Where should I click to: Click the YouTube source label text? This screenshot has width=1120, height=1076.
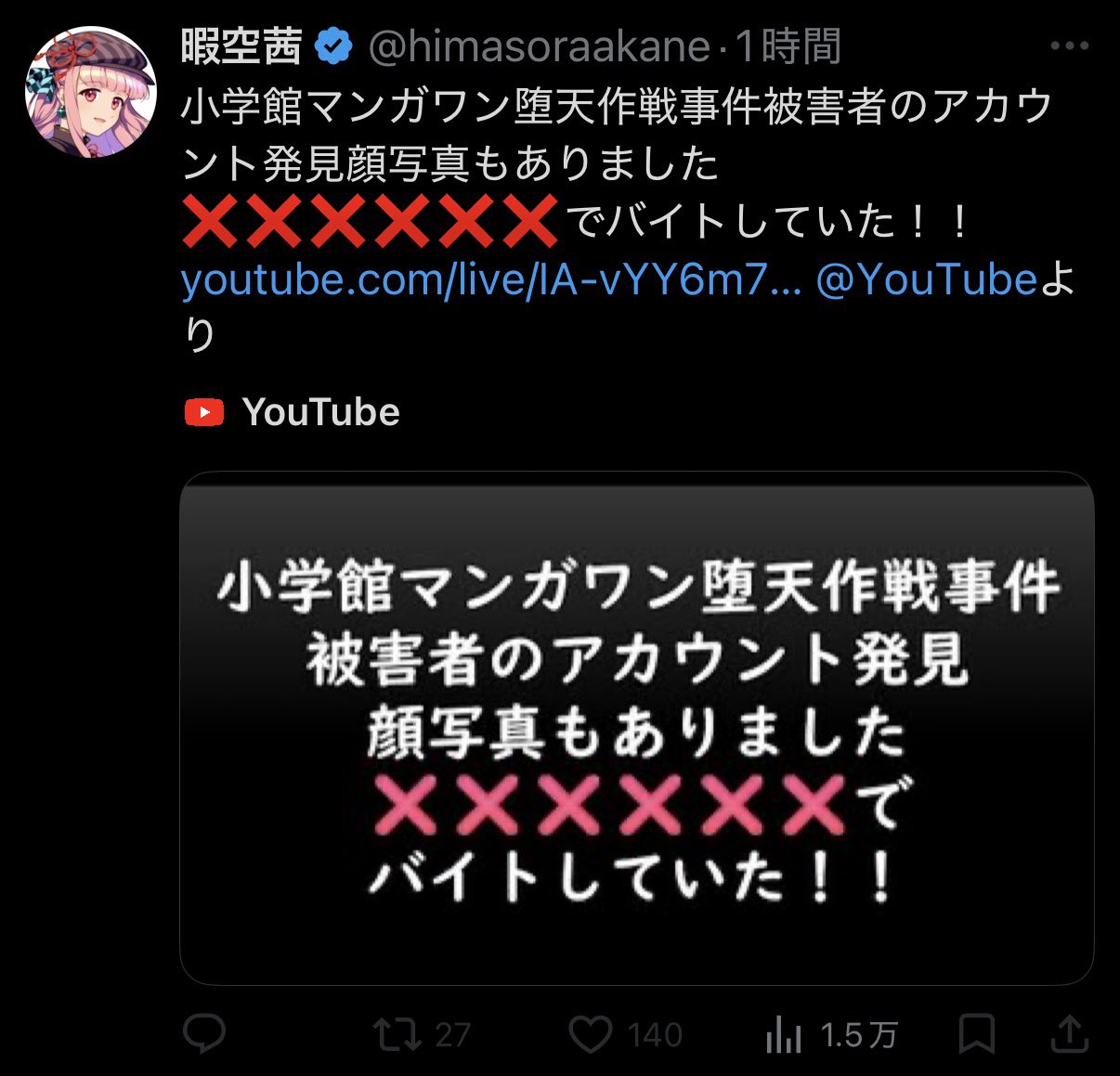[321, 412]
